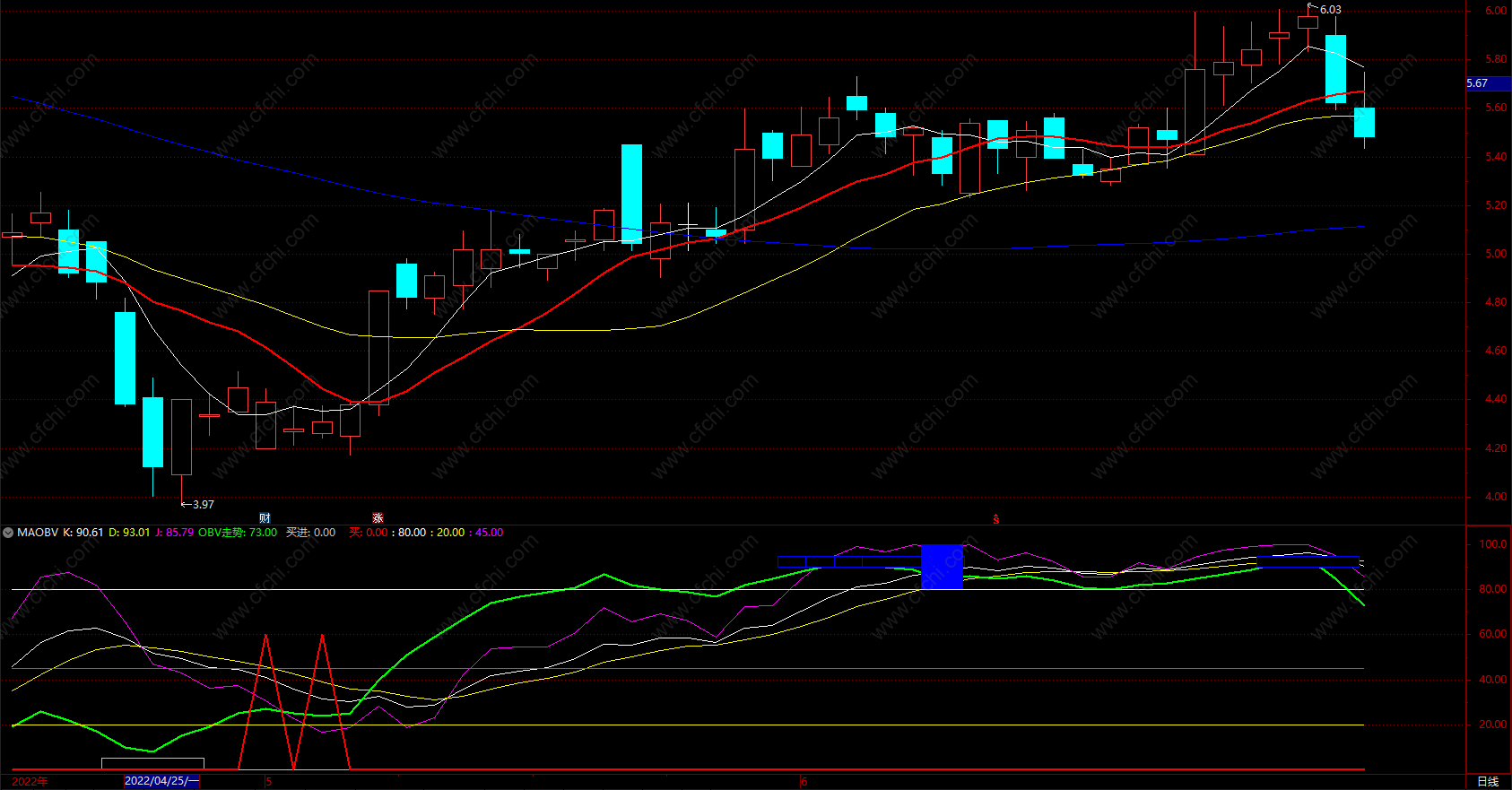1512x790 pixels.
Task: Click the magenta 45.00 parameter value
Action: pyautogui.click(x=489, y=533)
